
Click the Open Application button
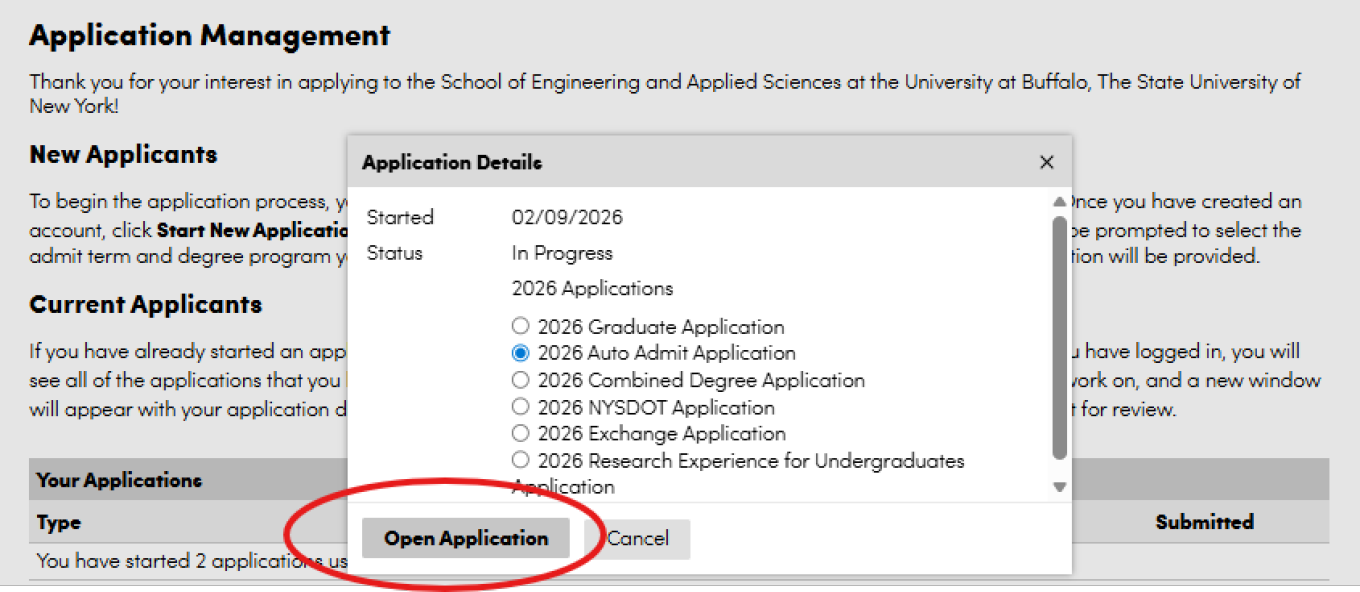[466, 538]
